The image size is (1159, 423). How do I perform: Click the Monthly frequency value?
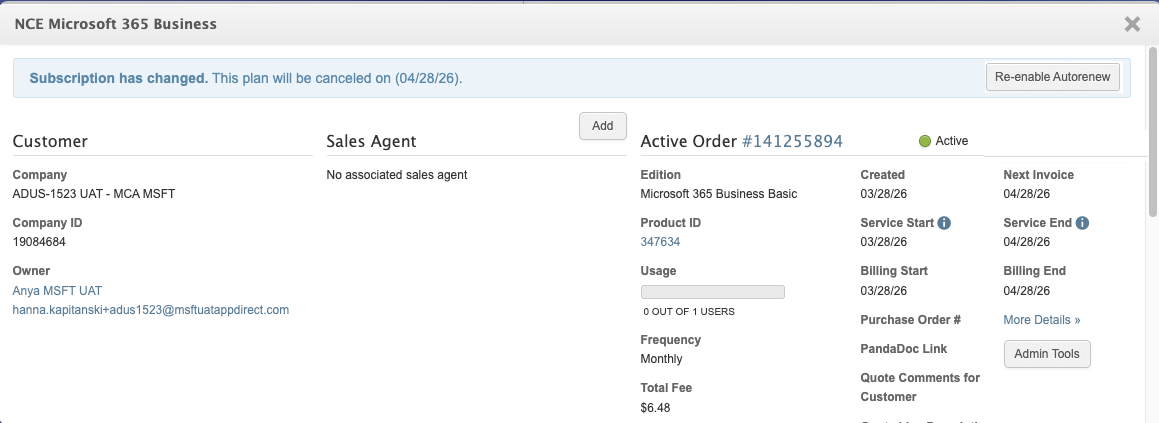pos(662,359)
